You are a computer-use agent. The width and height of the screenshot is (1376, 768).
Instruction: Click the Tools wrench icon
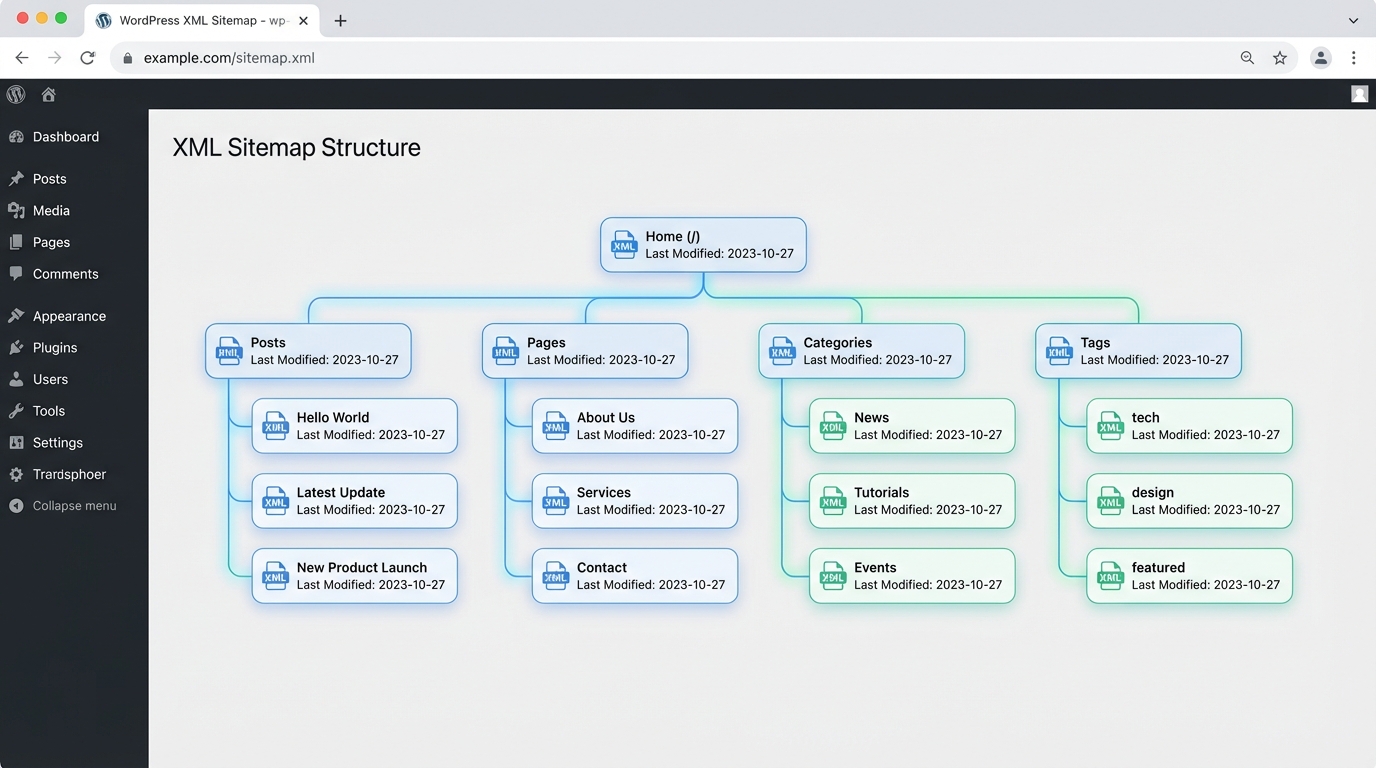point(16,411)
